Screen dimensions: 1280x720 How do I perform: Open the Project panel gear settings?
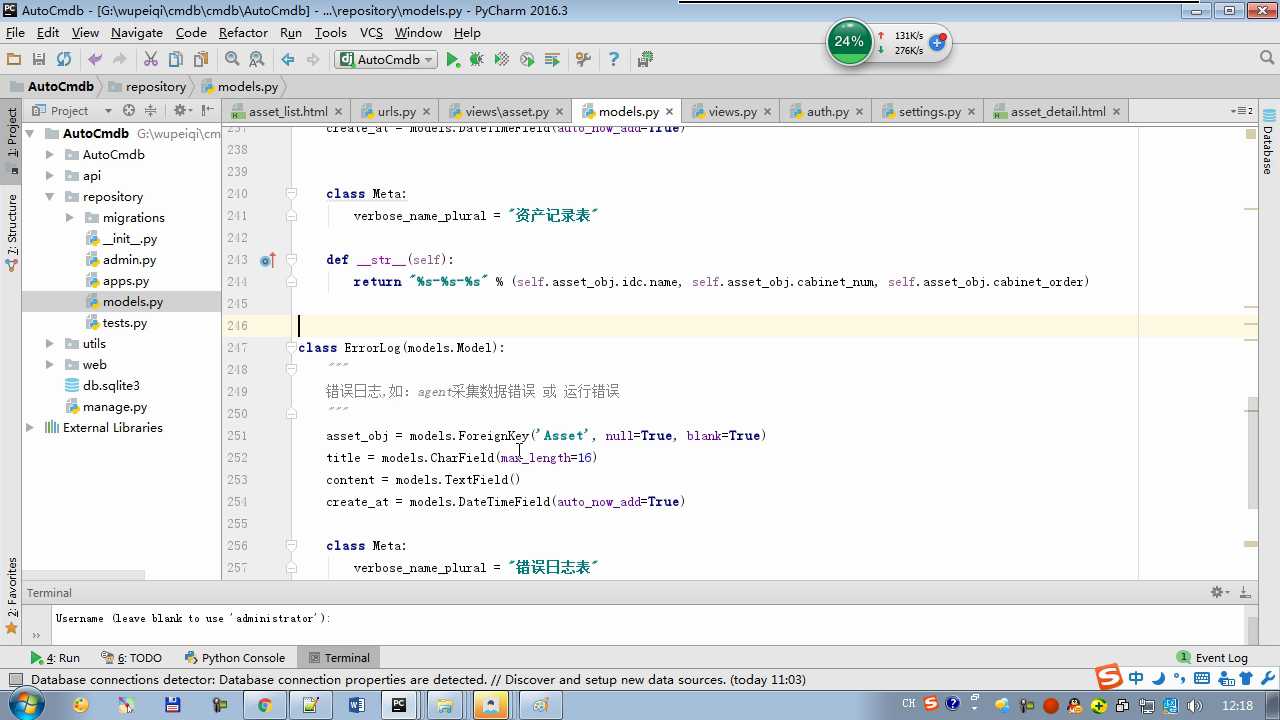coord(181,110)
